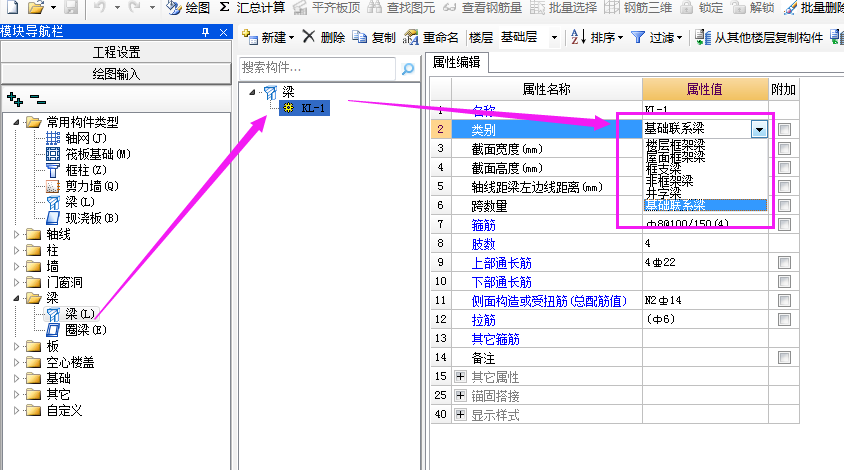Choose 基础联系梁 highlighted list option

point(705,205)
